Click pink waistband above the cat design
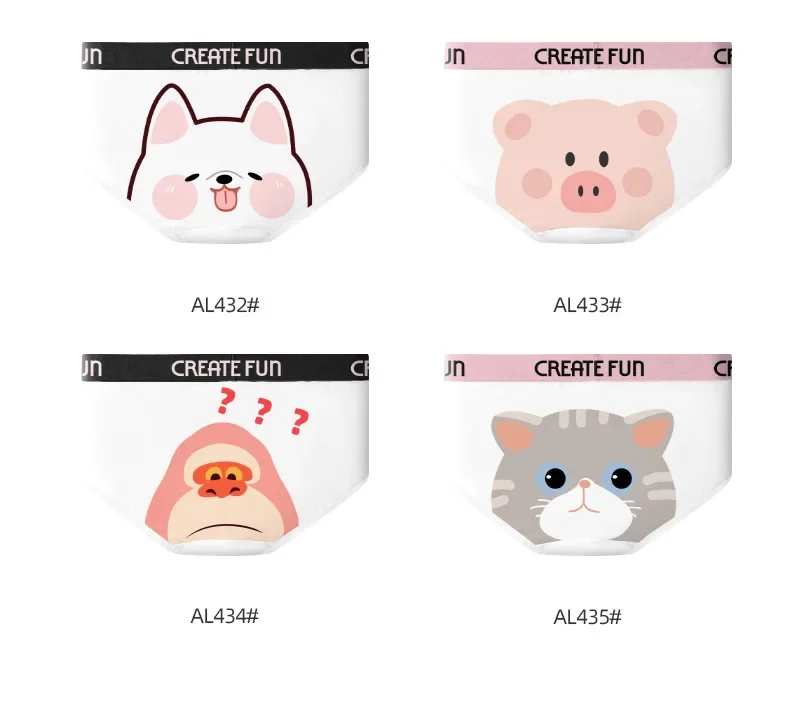Image resolution: width=790 pixels, height=715 pixels. (x=588, y=368)
